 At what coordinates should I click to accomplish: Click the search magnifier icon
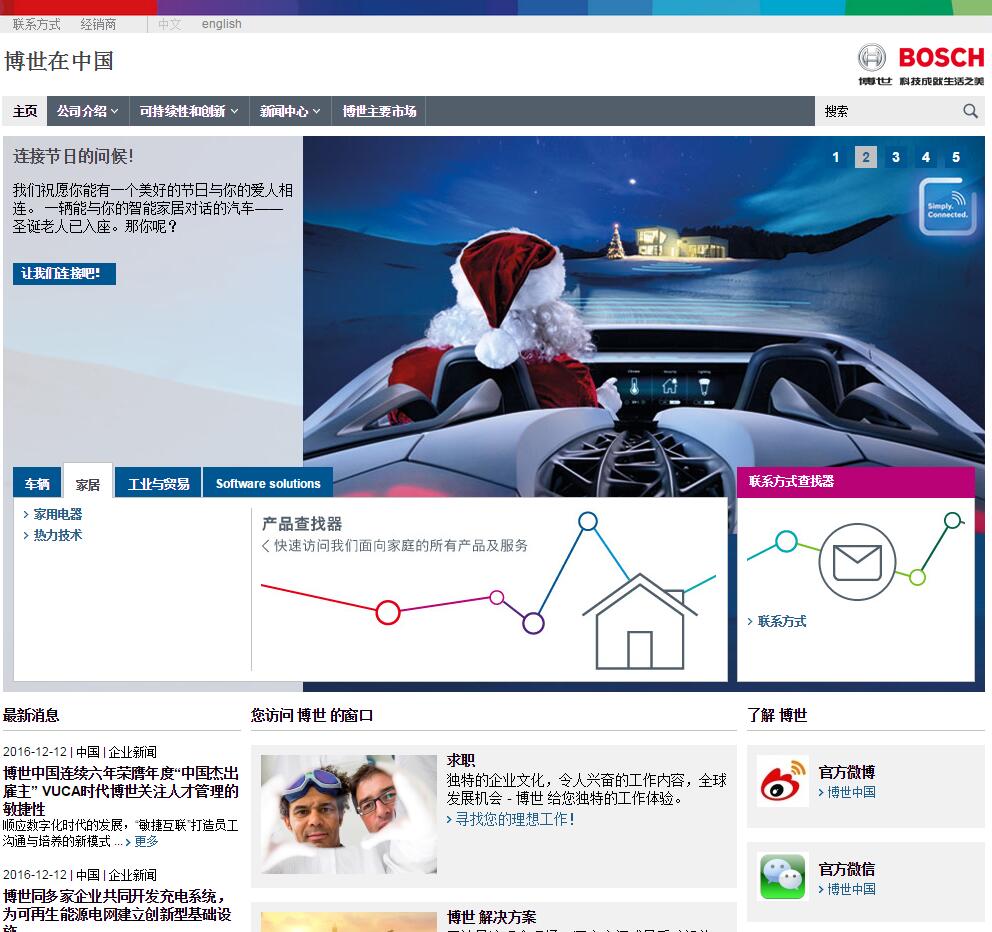(970, 111)
